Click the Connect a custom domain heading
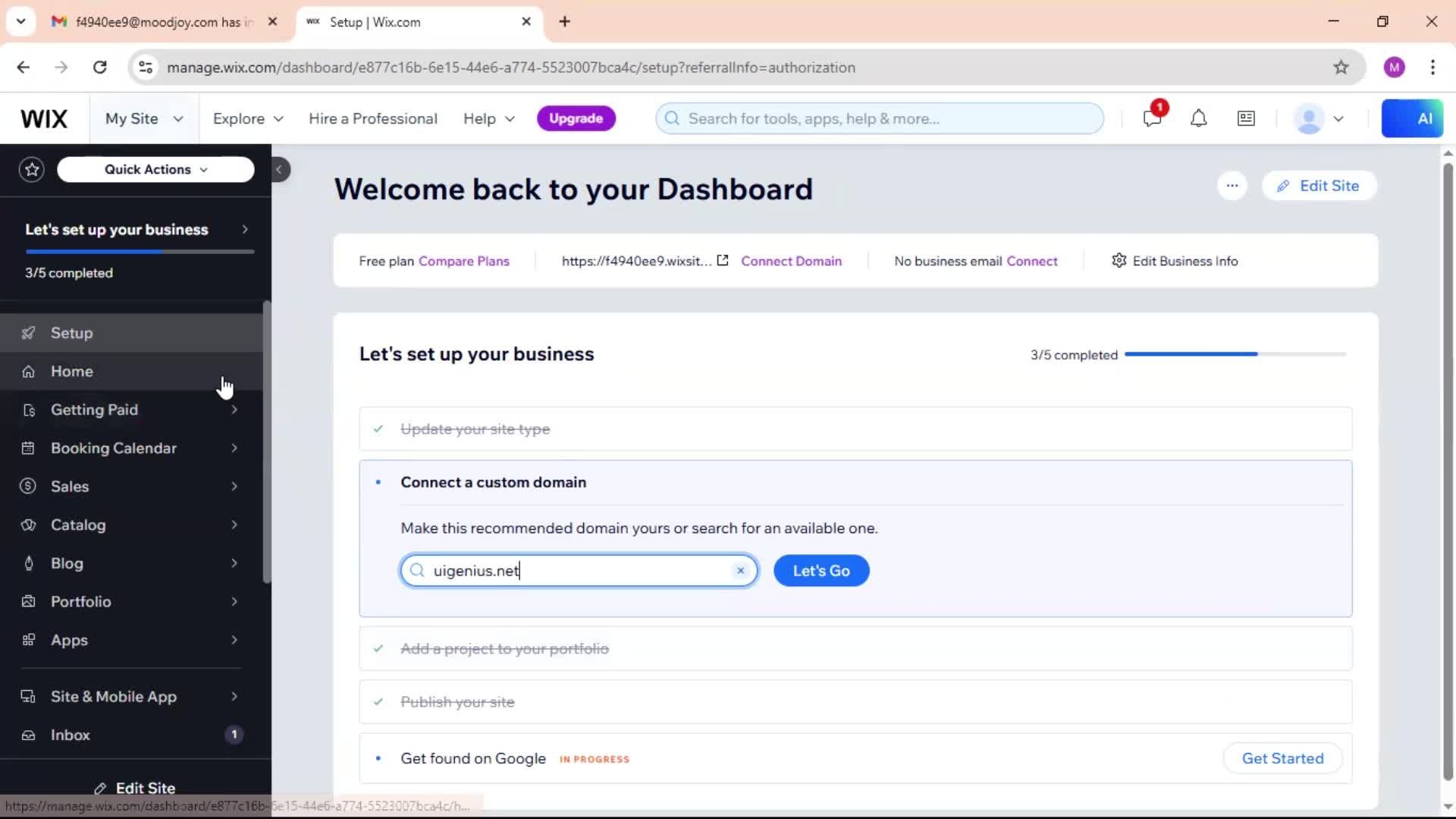 pyautogui.click(x=493, y=482)
